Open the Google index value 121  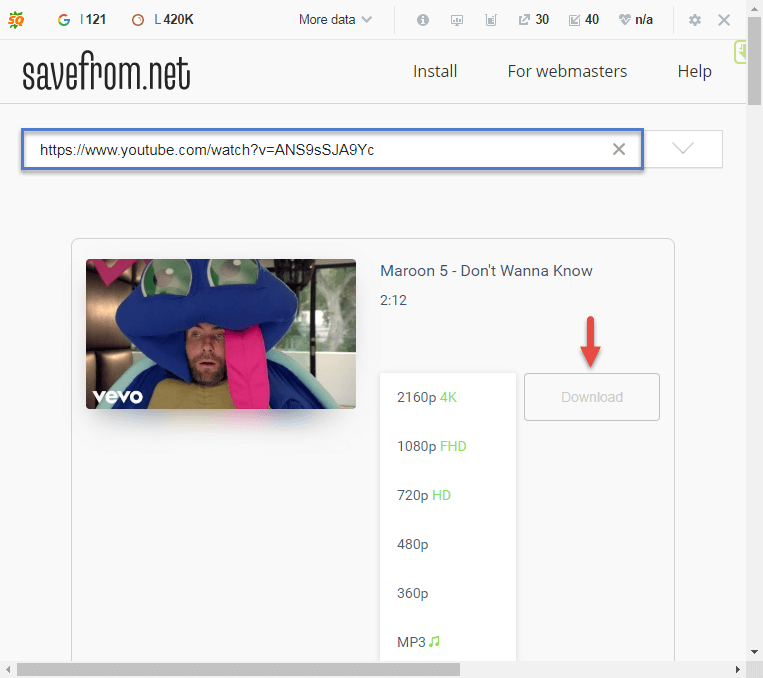pyautogui.click(x=82, y=19)
